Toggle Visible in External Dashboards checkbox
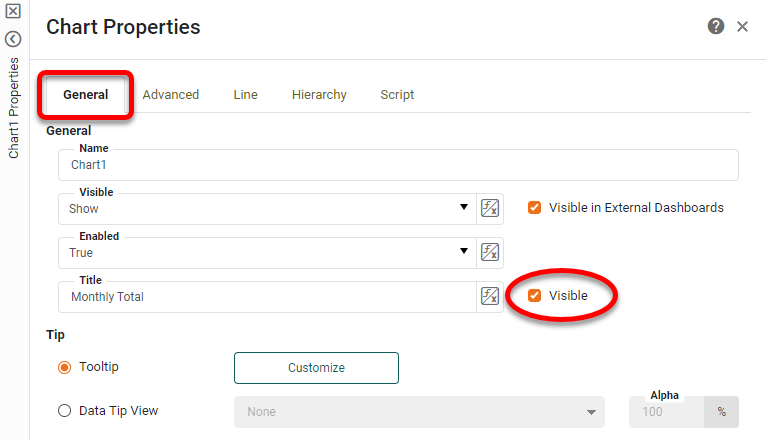The width and height of the screenshot is (766, 440). click(x=535, y=208)
